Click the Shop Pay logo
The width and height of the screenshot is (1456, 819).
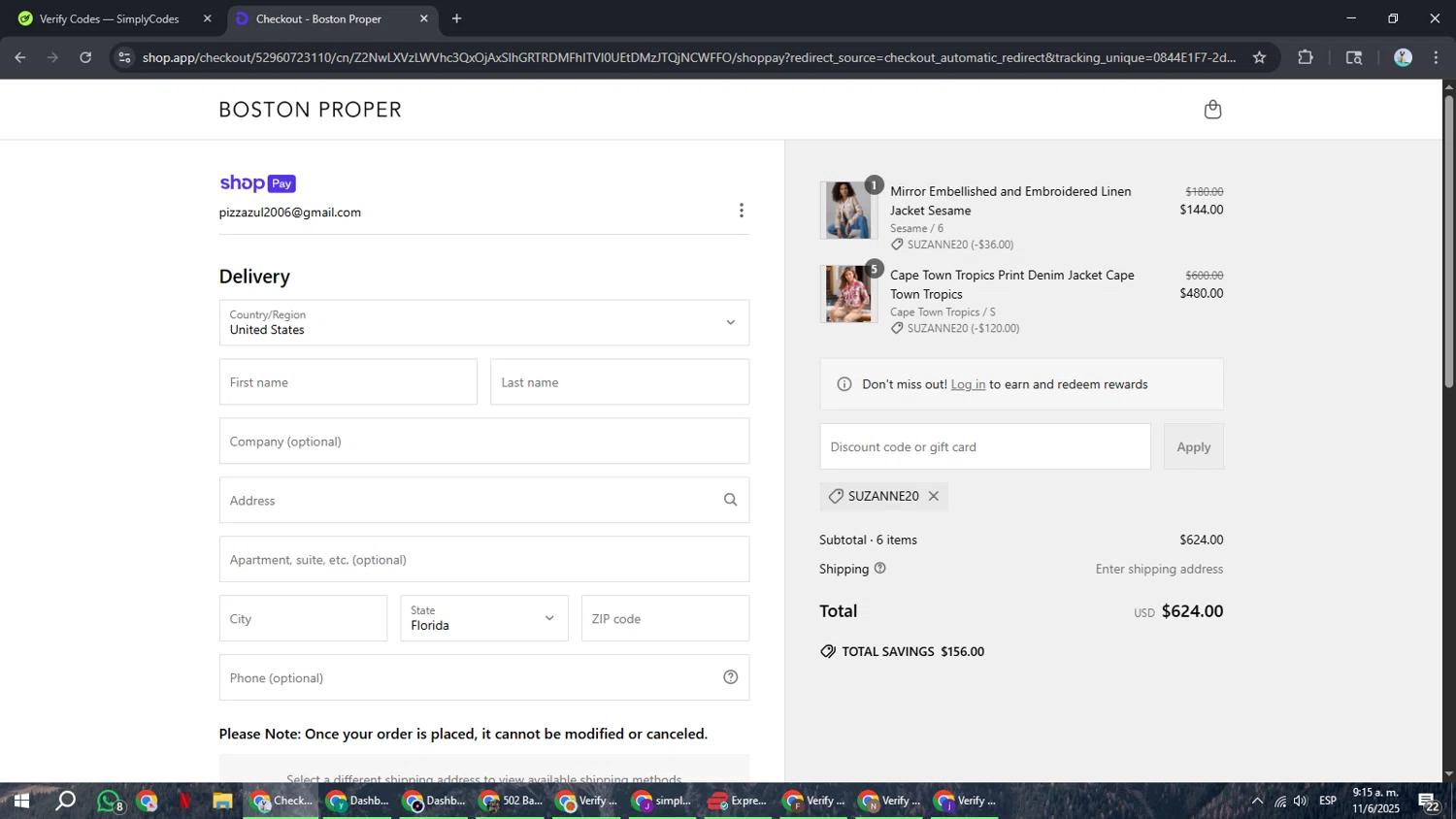click(257, 183)
